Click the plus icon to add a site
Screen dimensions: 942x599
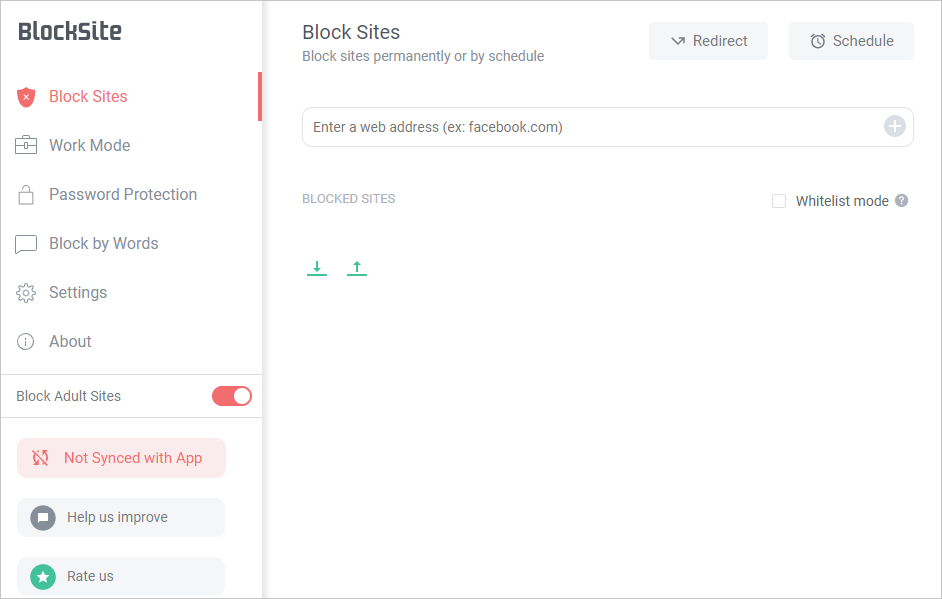point(896,126)
